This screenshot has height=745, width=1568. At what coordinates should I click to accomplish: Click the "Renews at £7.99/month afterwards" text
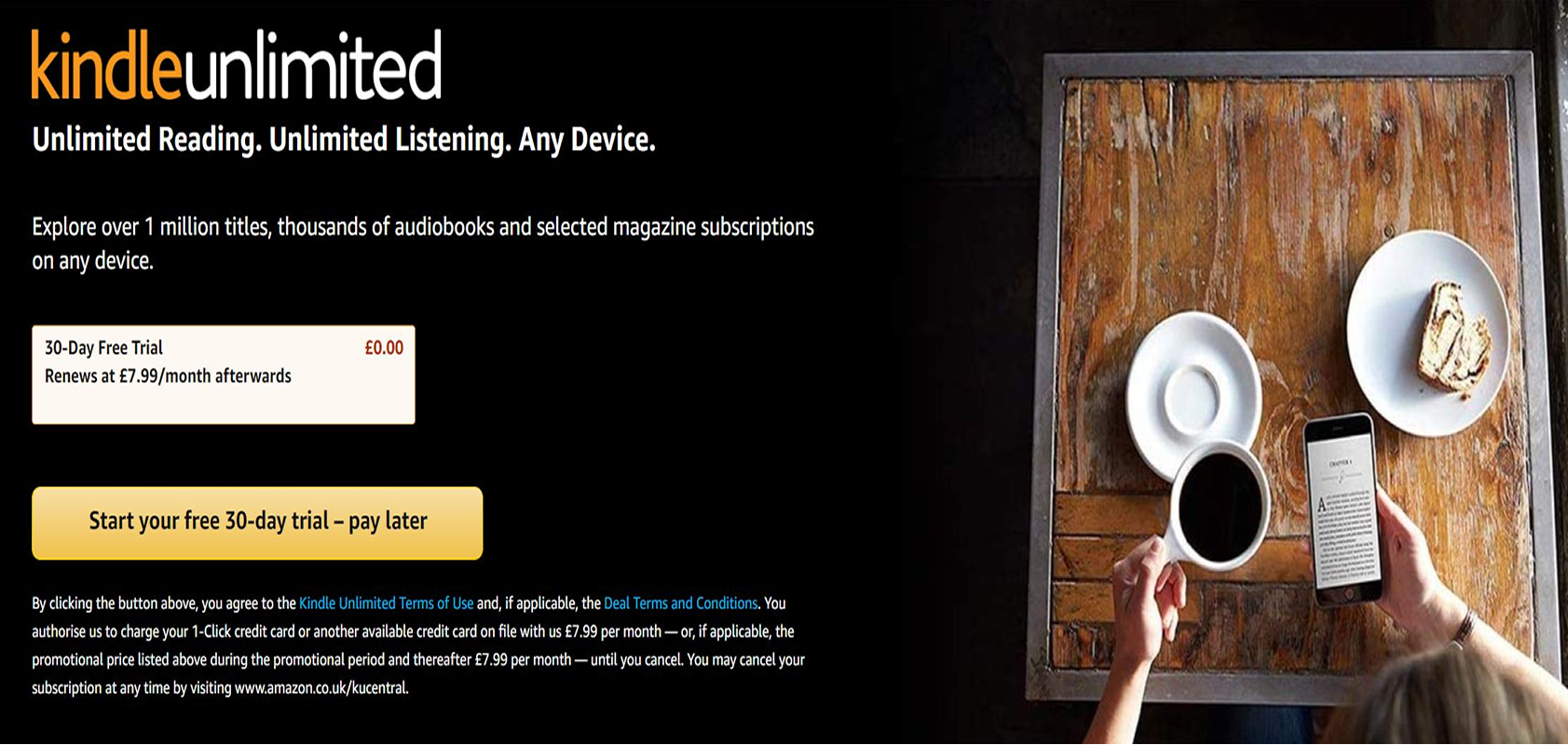168,376
